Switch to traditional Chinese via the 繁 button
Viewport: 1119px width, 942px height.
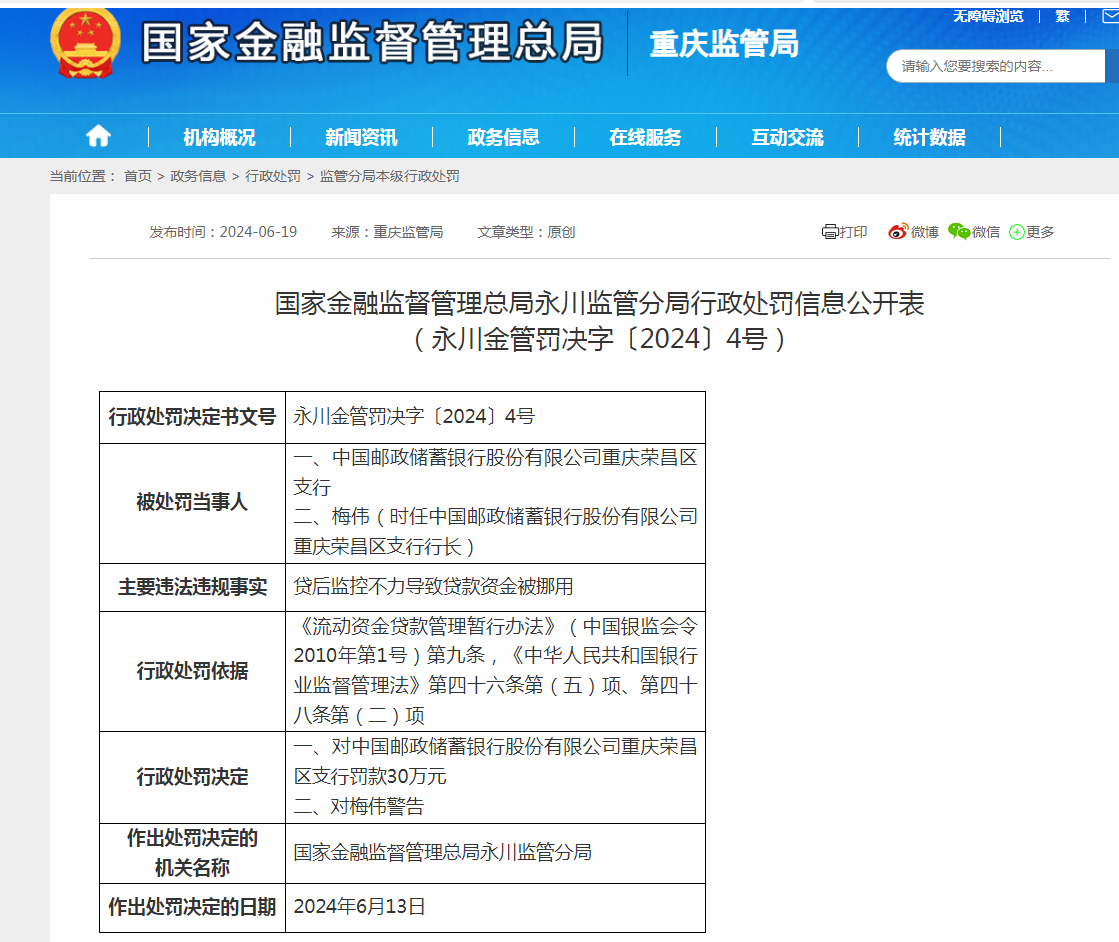click(1062, 16)
